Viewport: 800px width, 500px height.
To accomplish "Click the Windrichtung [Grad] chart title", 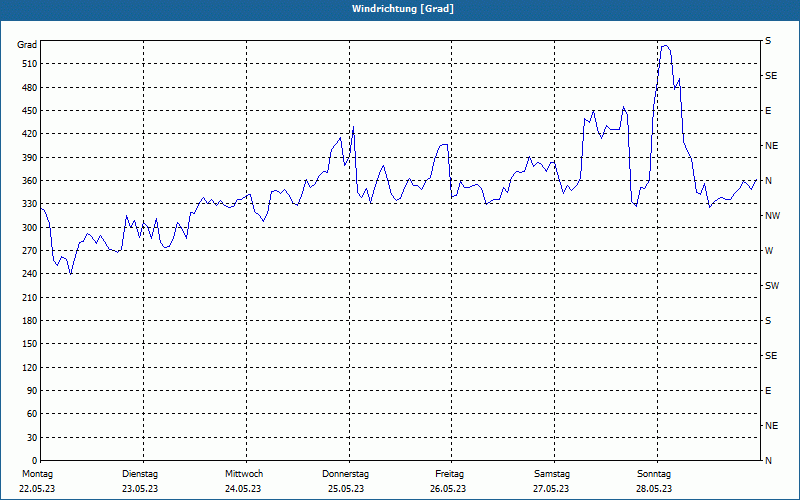I will click(x=403, y=9).
